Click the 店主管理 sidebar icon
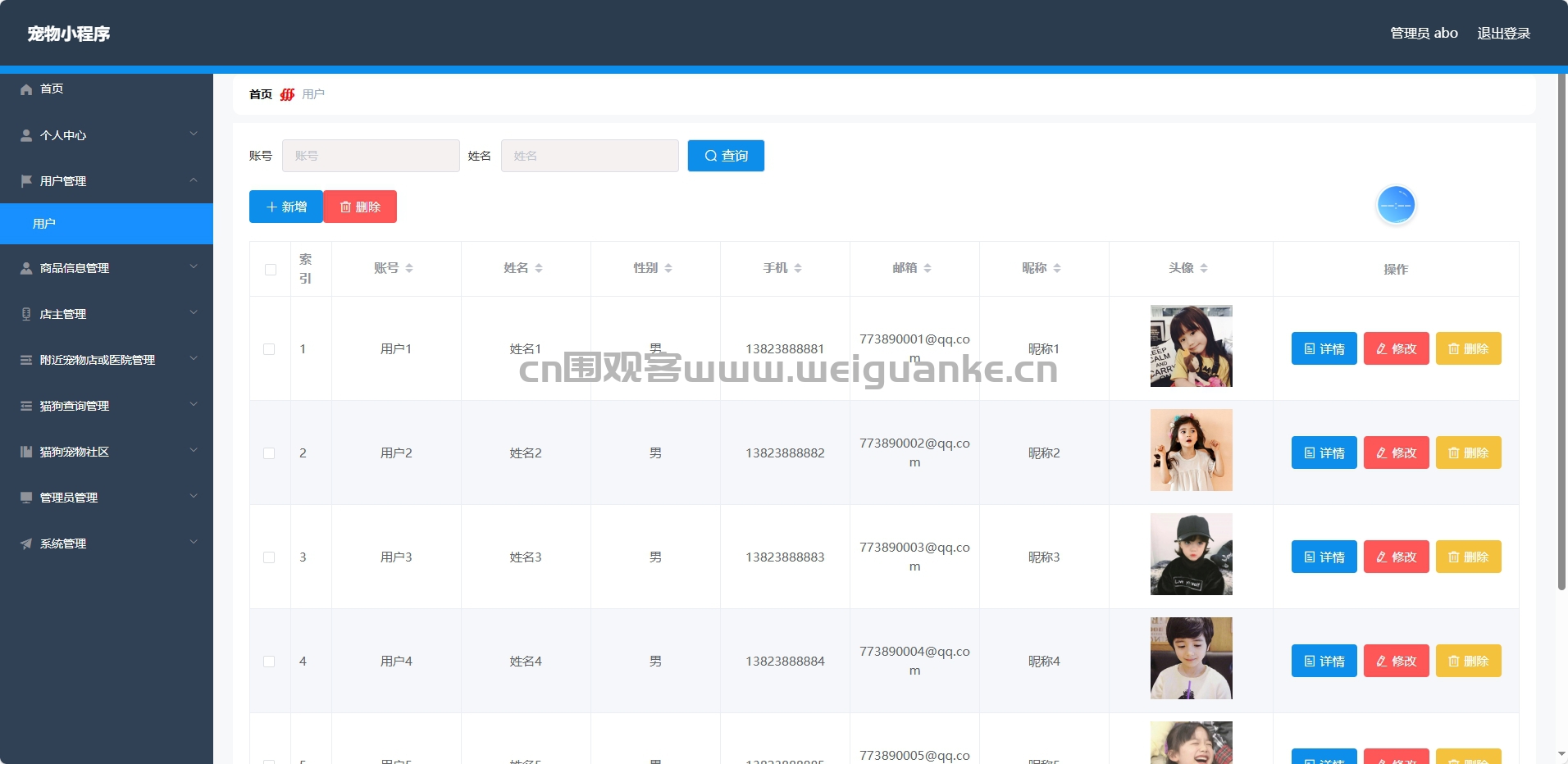 click(x=26, y=314)
